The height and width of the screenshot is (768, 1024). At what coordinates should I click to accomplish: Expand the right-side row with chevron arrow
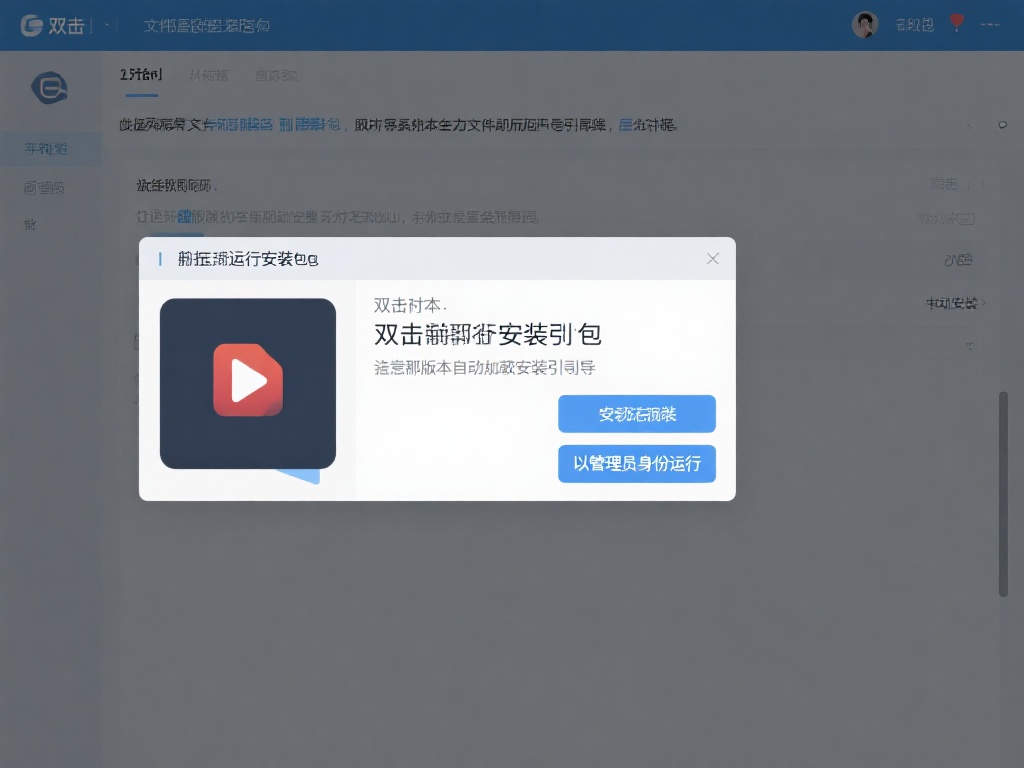pyautogui.click(x=956, y=303)
